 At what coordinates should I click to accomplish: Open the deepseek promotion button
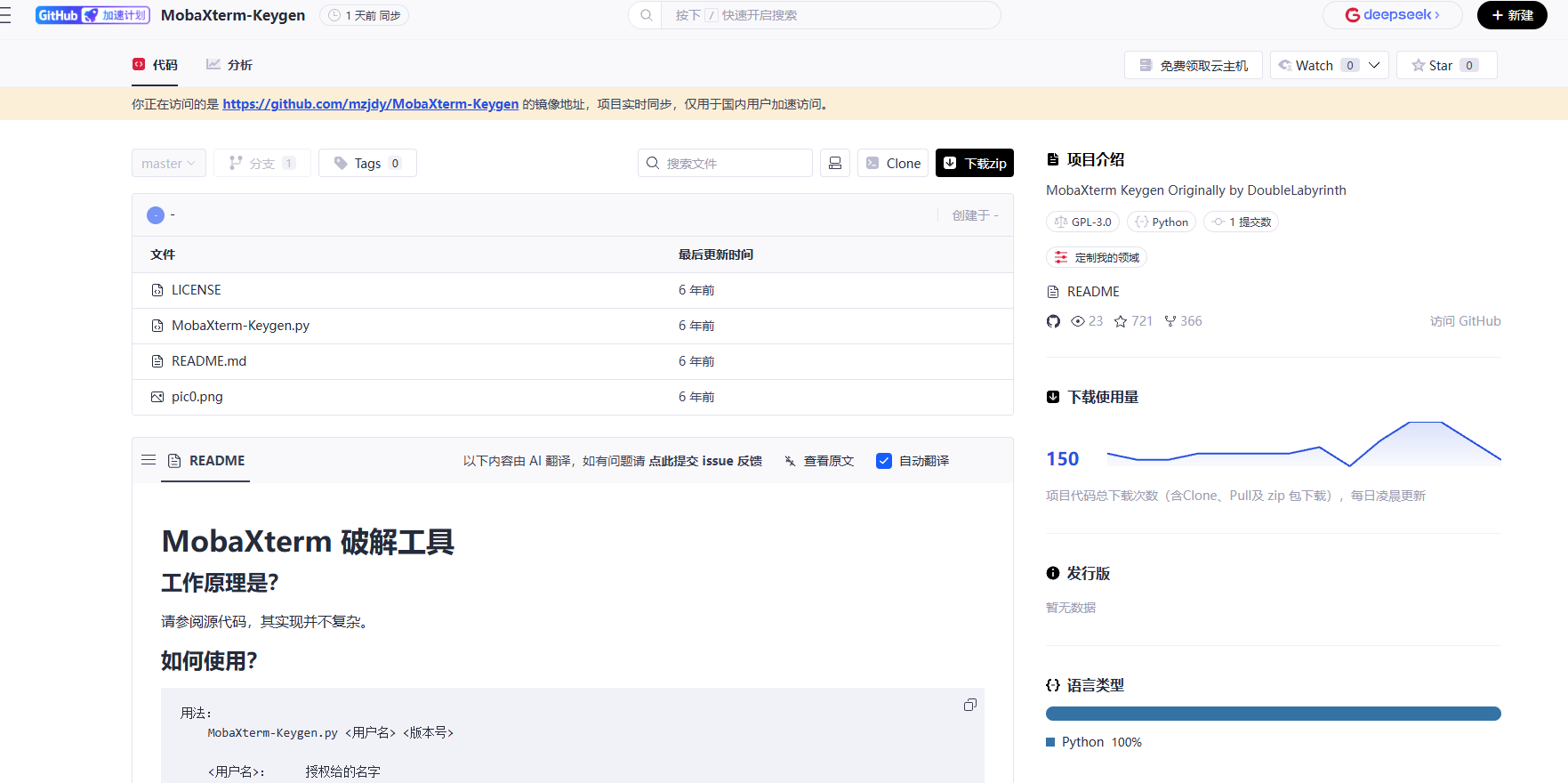pos(1393,15)
